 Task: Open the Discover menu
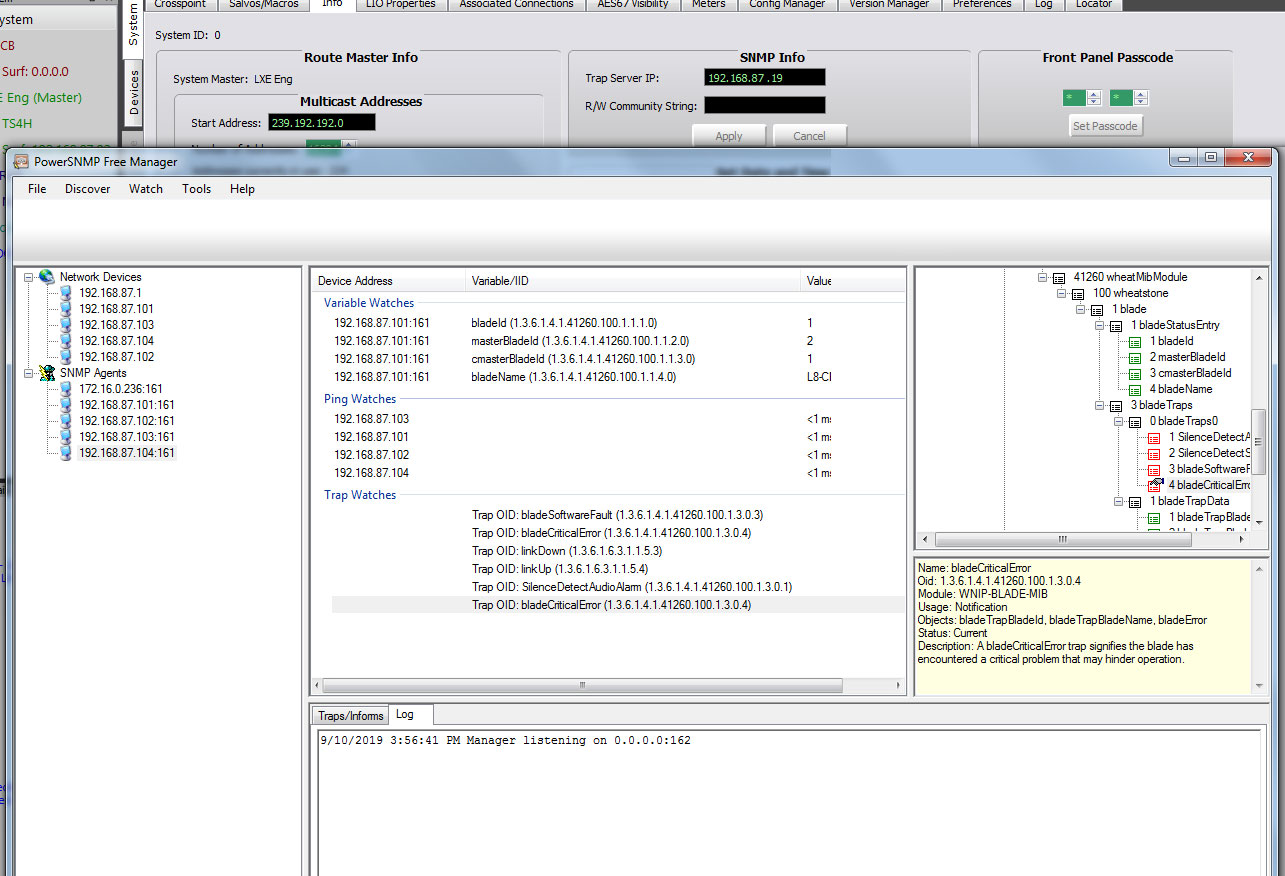[88, 189]
